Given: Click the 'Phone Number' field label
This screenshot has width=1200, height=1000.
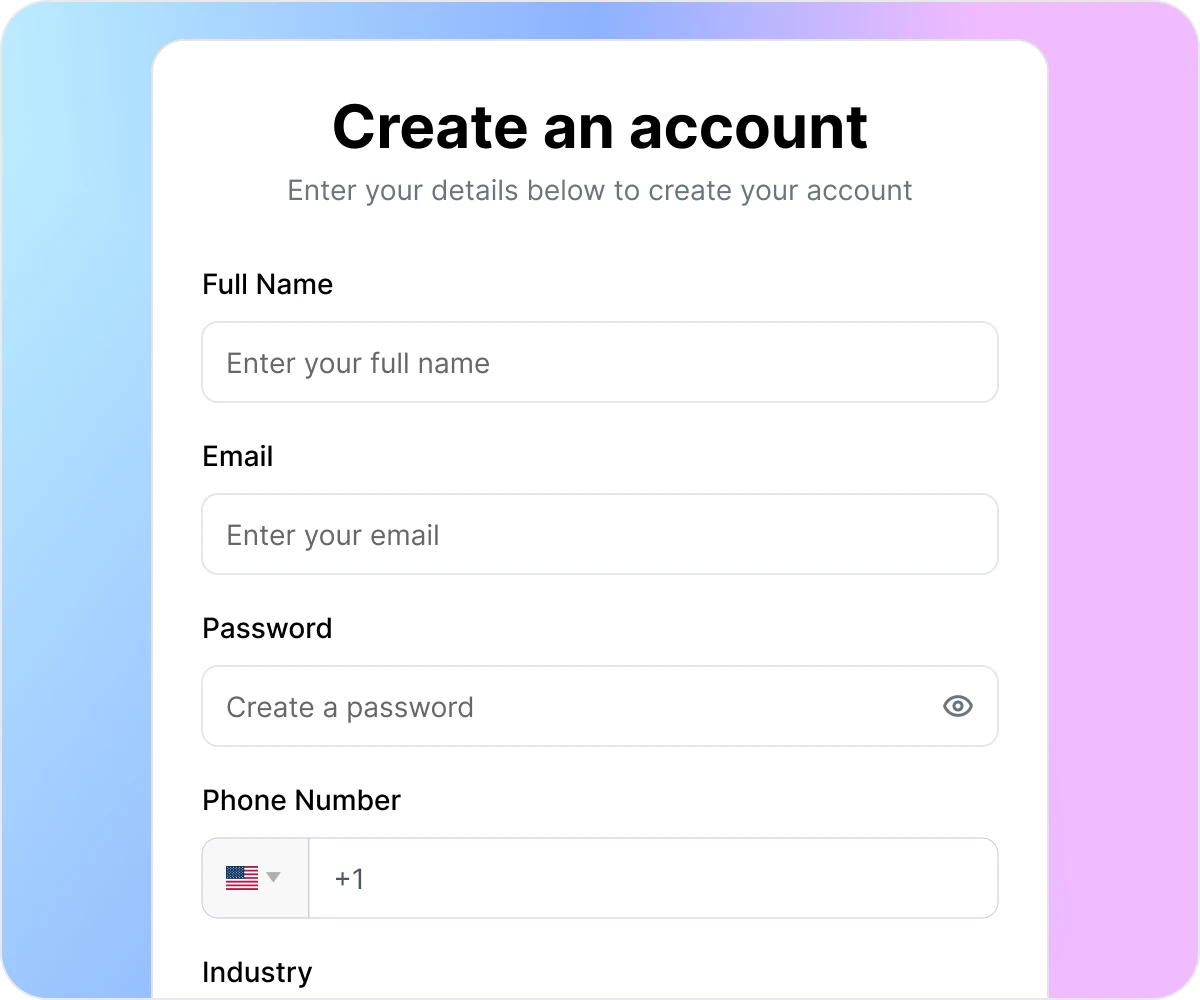Looking at the screenshot, I should coord(301,800).
